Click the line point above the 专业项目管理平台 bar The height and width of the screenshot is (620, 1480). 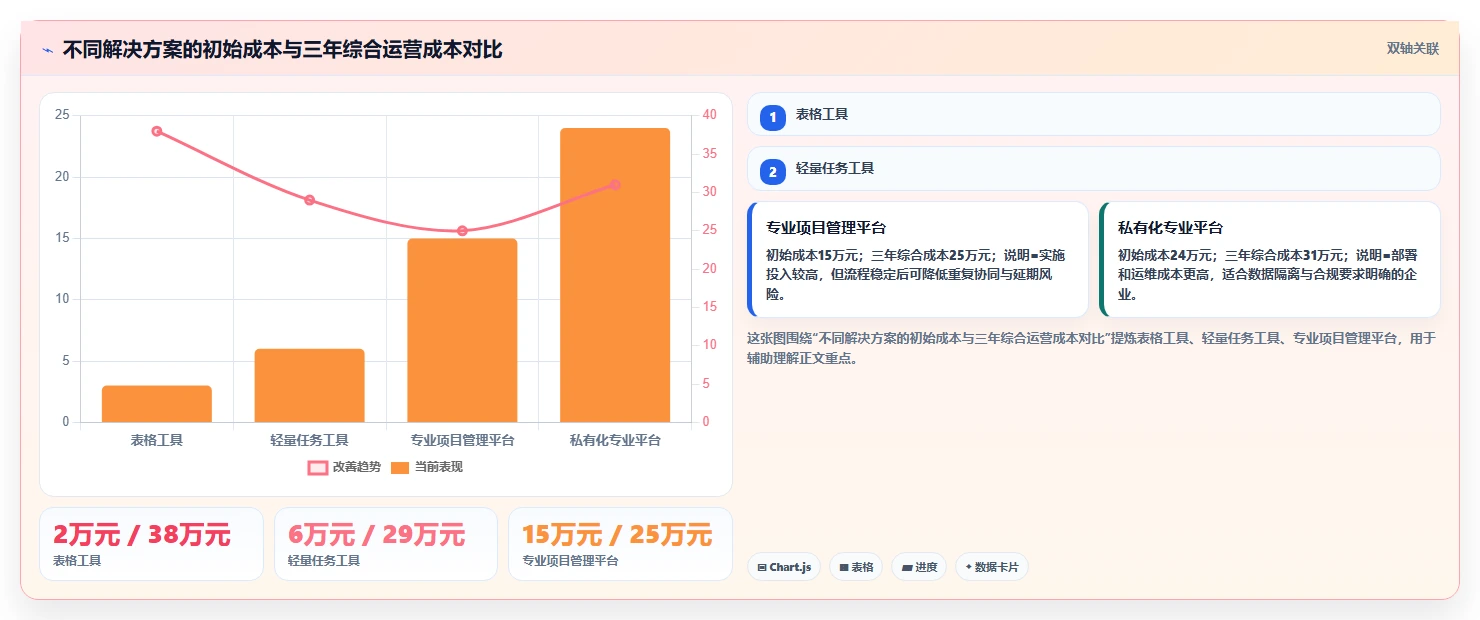pyautogui.click(x=462, y=231)
